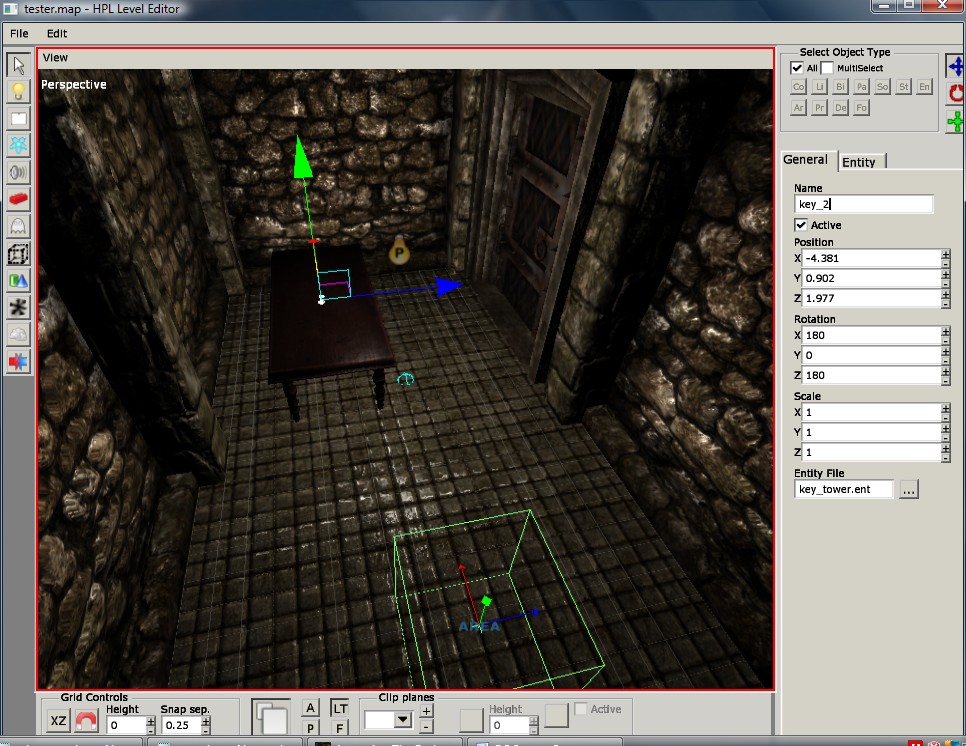
Task: Toggle the Active checkbox under Name
Action: tap(801, 225)
